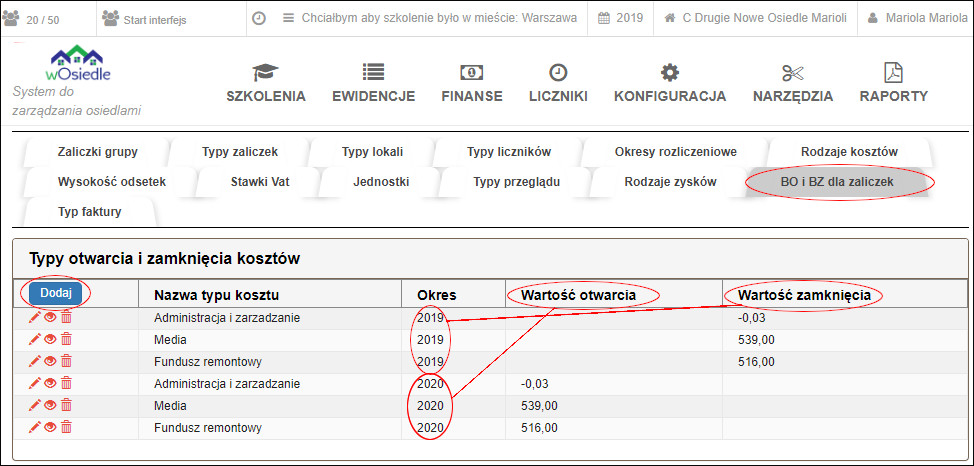Screen dimensions: 974x466
Task: Switch to the Rodzaje kosztów tab
Action: tap(849, 152)
